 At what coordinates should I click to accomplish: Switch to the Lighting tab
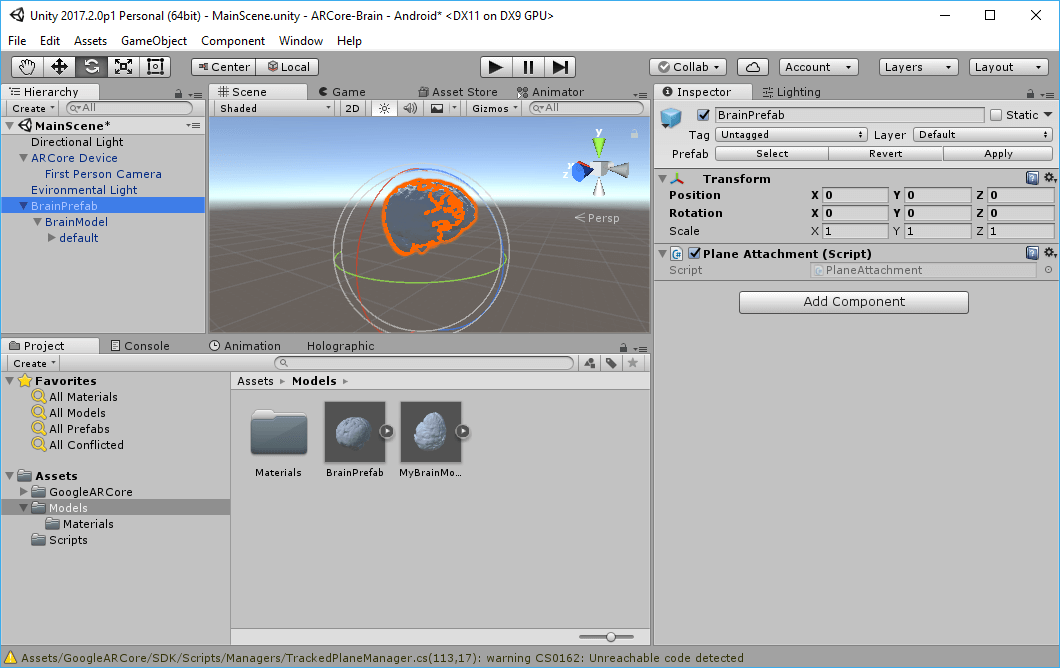792,92
